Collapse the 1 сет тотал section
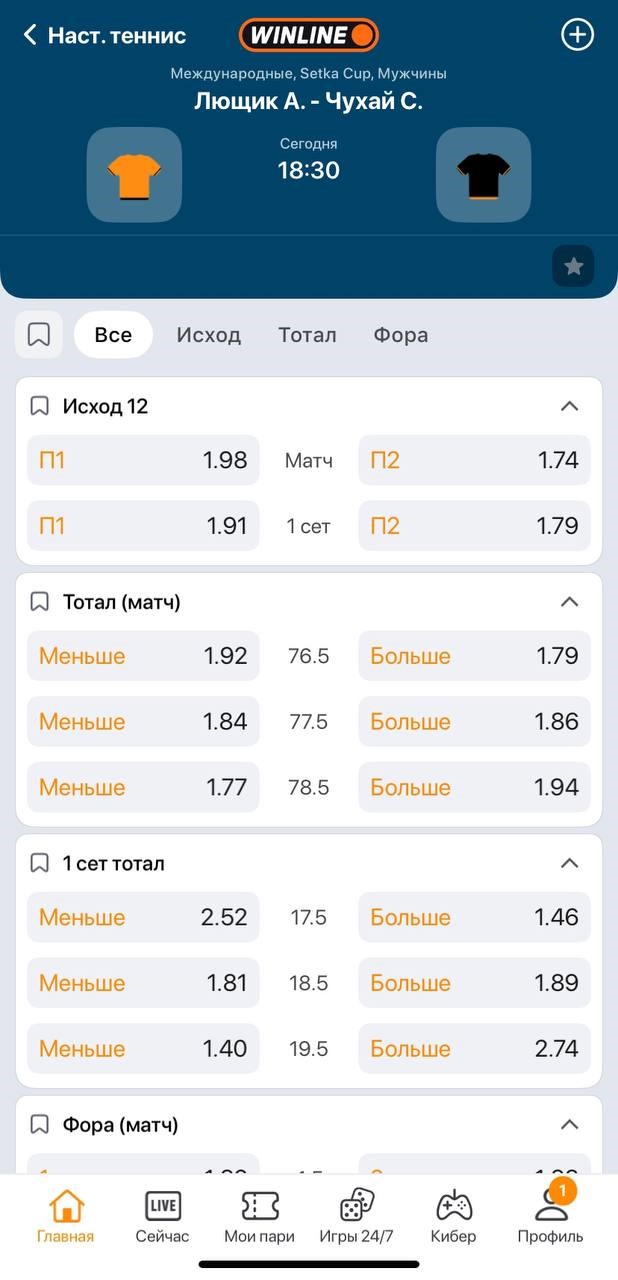The height and width of the screenshot is (1280, 618). (569, 863)
